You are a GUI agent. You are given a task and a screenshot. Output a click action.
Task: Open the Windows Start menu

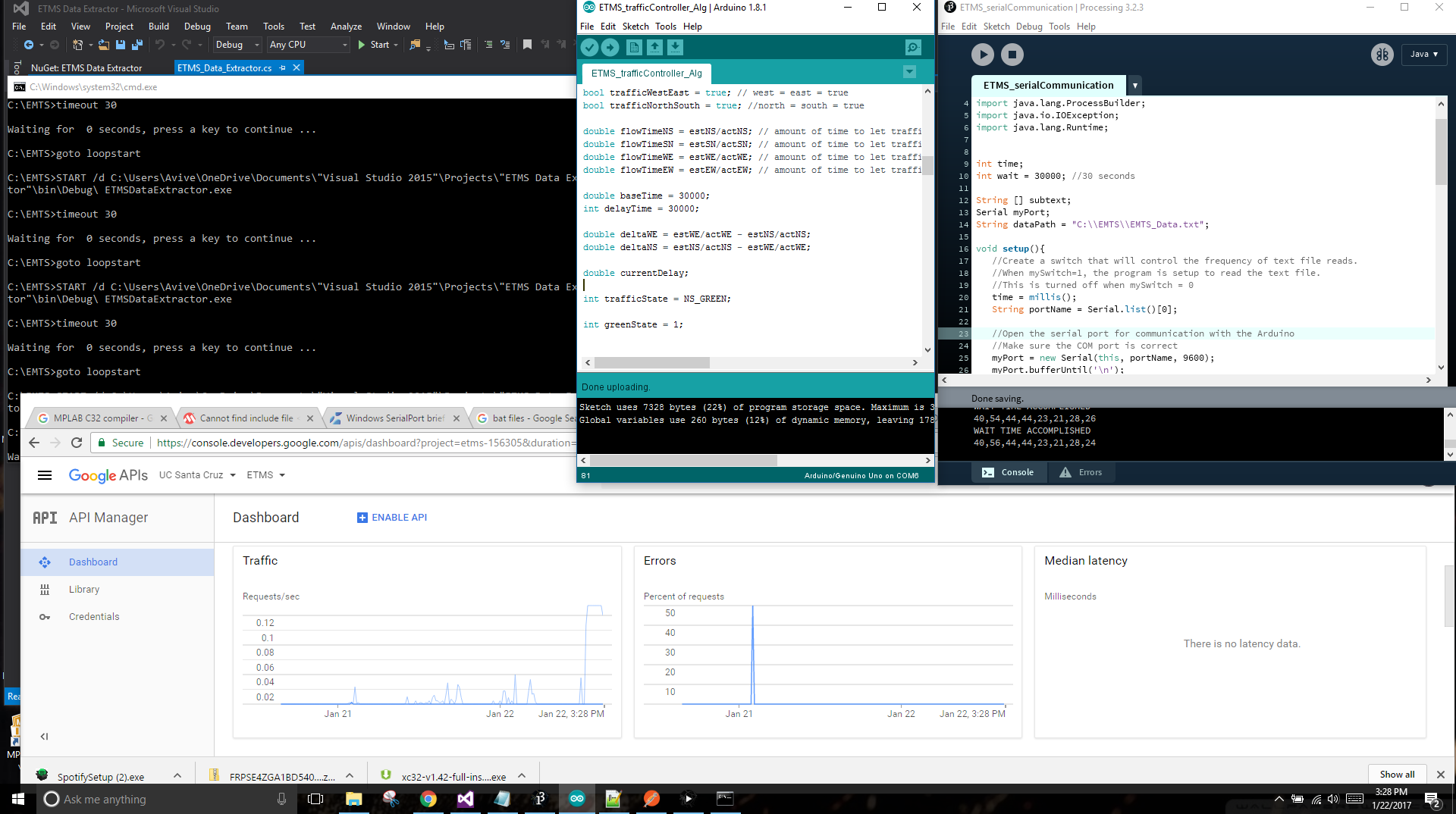click(x=18, y=799)
